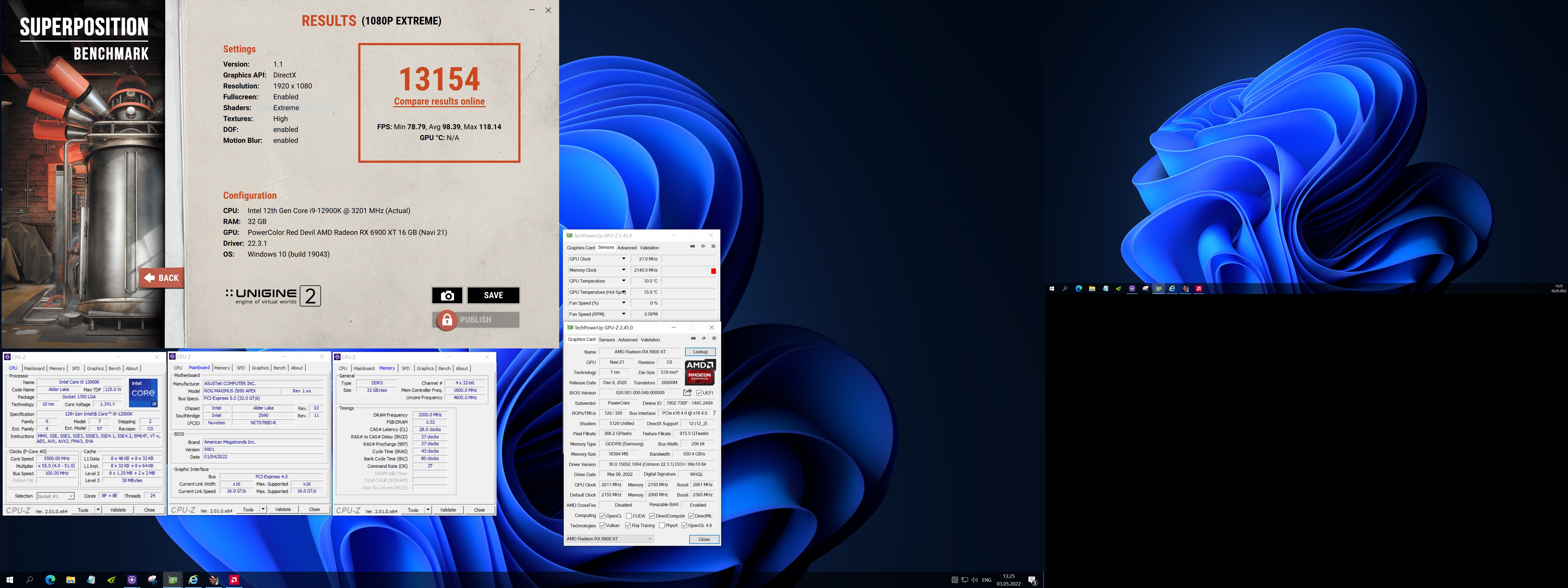1568x588 pixels.
Task: Toggle the DirectML checkbox
Action: [691, 516]
